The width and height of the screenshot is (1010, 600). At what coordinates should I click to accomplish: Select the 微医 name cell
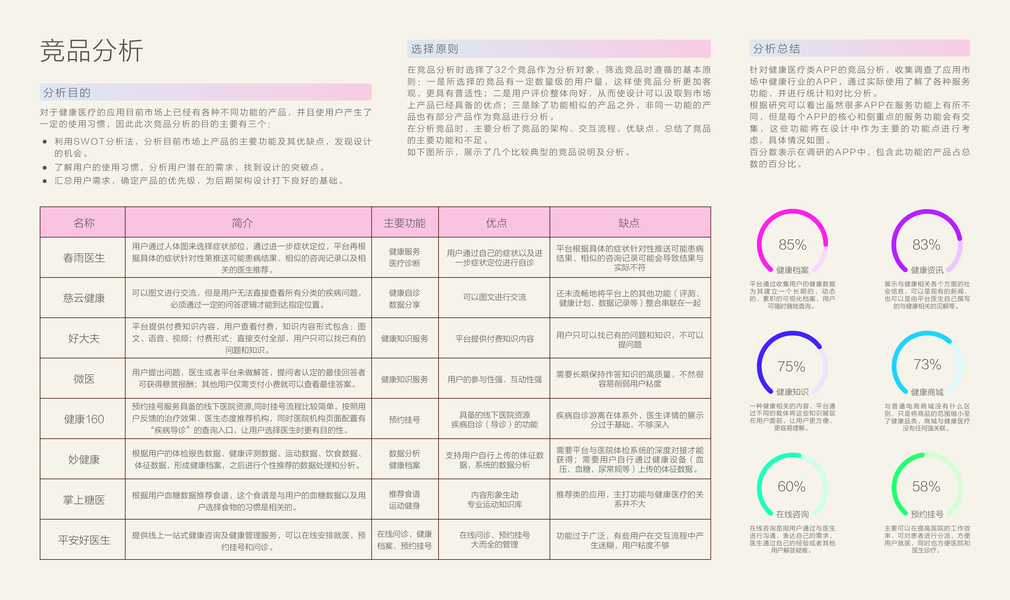tap(83, 379)
